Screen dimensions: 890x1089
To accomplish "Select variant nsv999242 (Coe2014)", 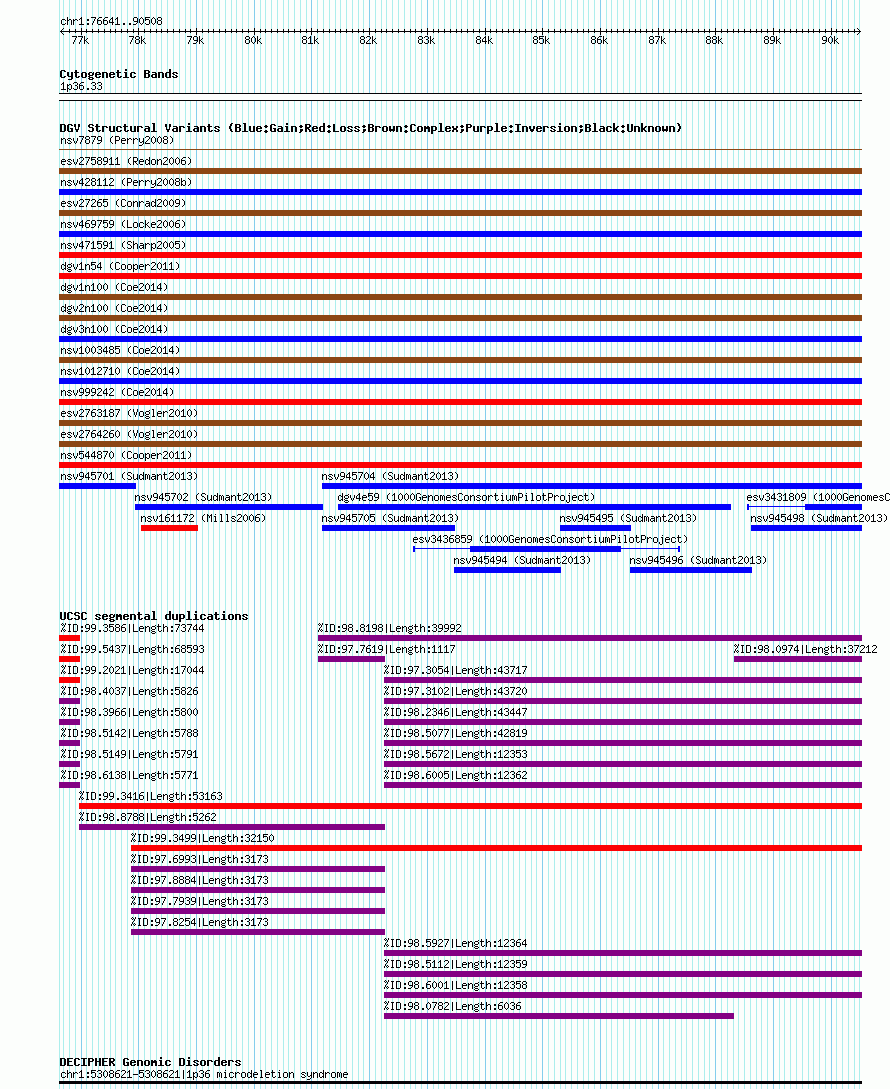I will point(117,392).
